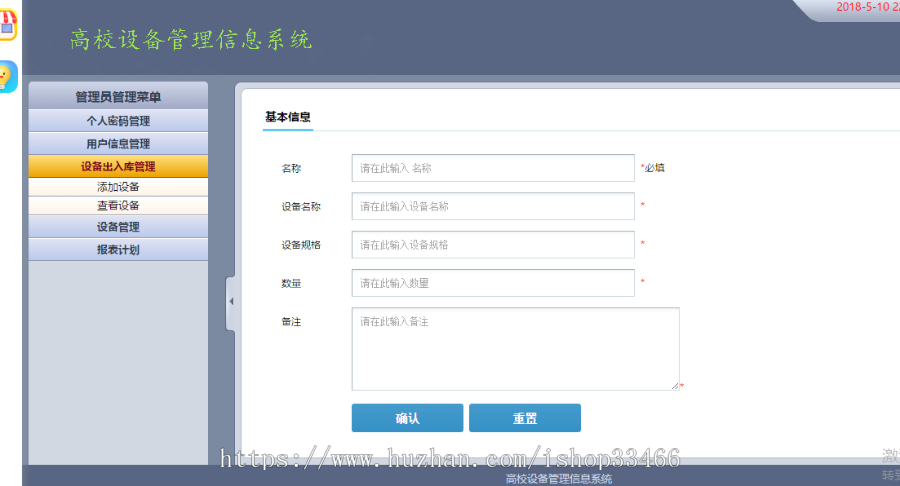The height and width of the screenshot is (486, 900).
Task: Click the footer 高校设备管理信息系统 text
Action: 558,479
